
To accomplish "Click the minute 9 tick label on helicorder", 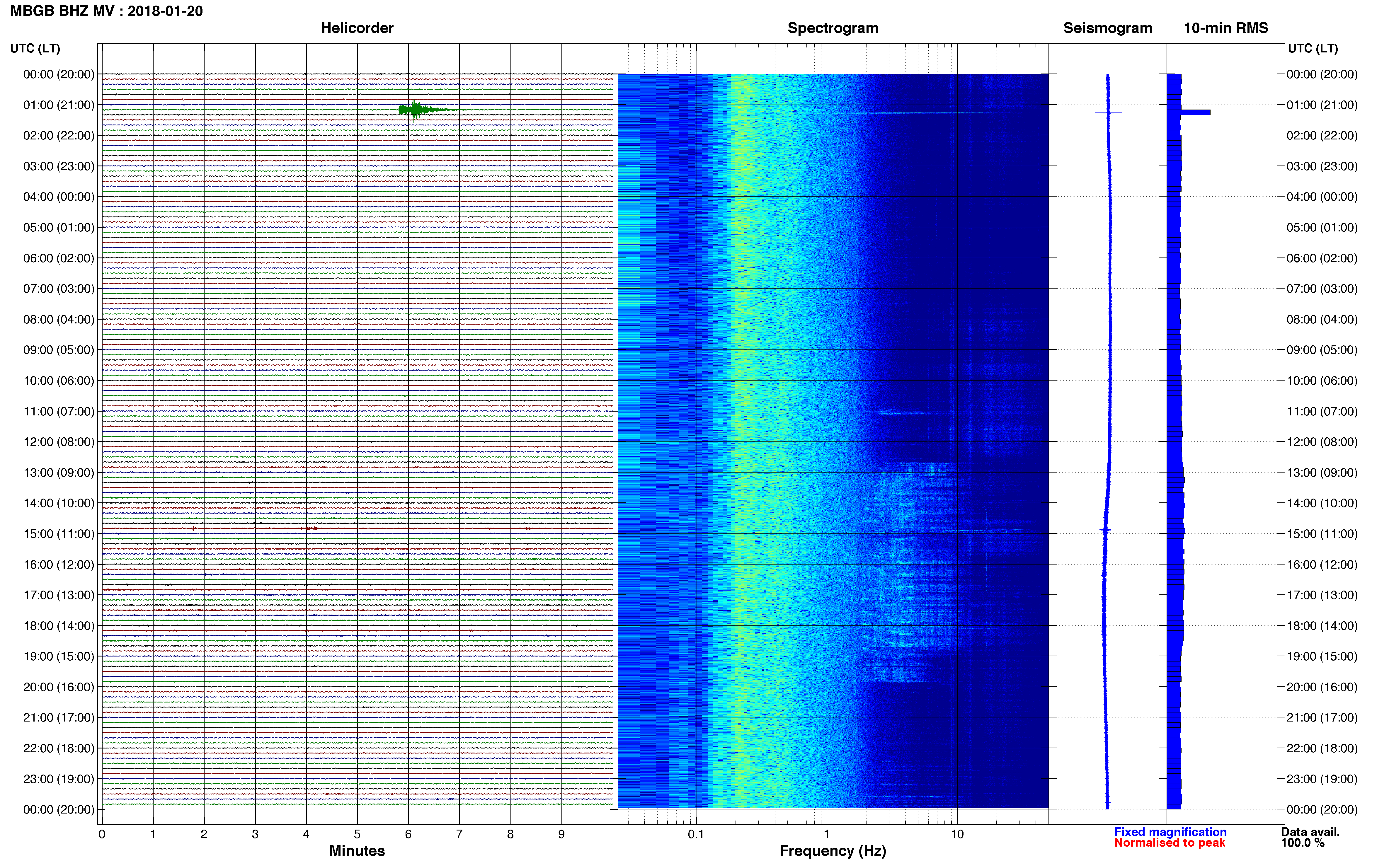I will tap(561, 834).
